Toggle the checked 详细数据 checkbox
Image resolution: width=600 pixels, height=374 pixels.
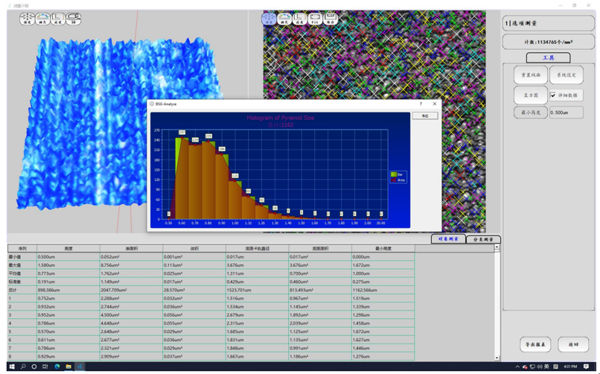pos(553,95)
